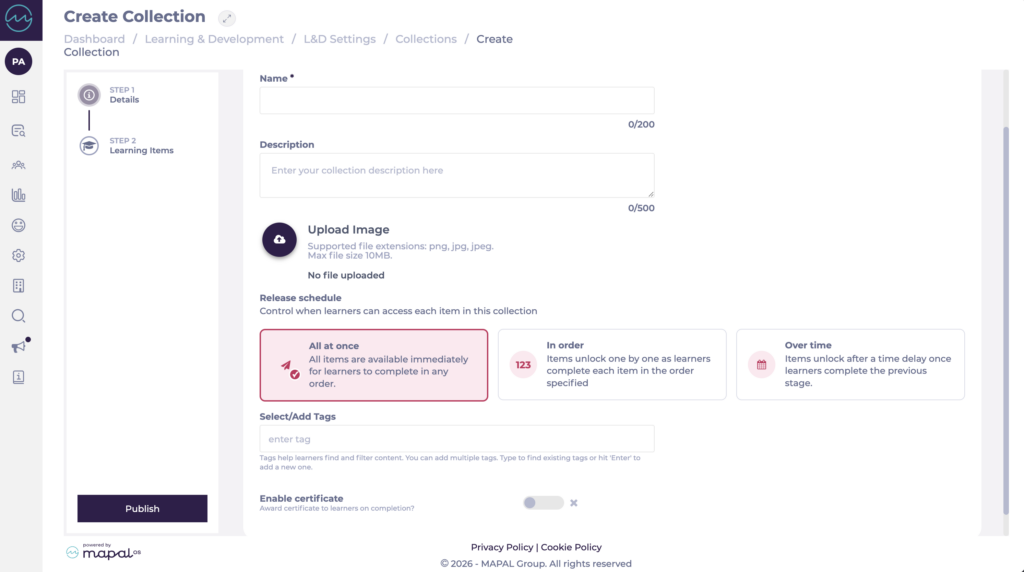Image resolution: width=1024 pixels, height=572 pixels.
Task: Click the megaphone announcements icon
Action: point(19,346)
